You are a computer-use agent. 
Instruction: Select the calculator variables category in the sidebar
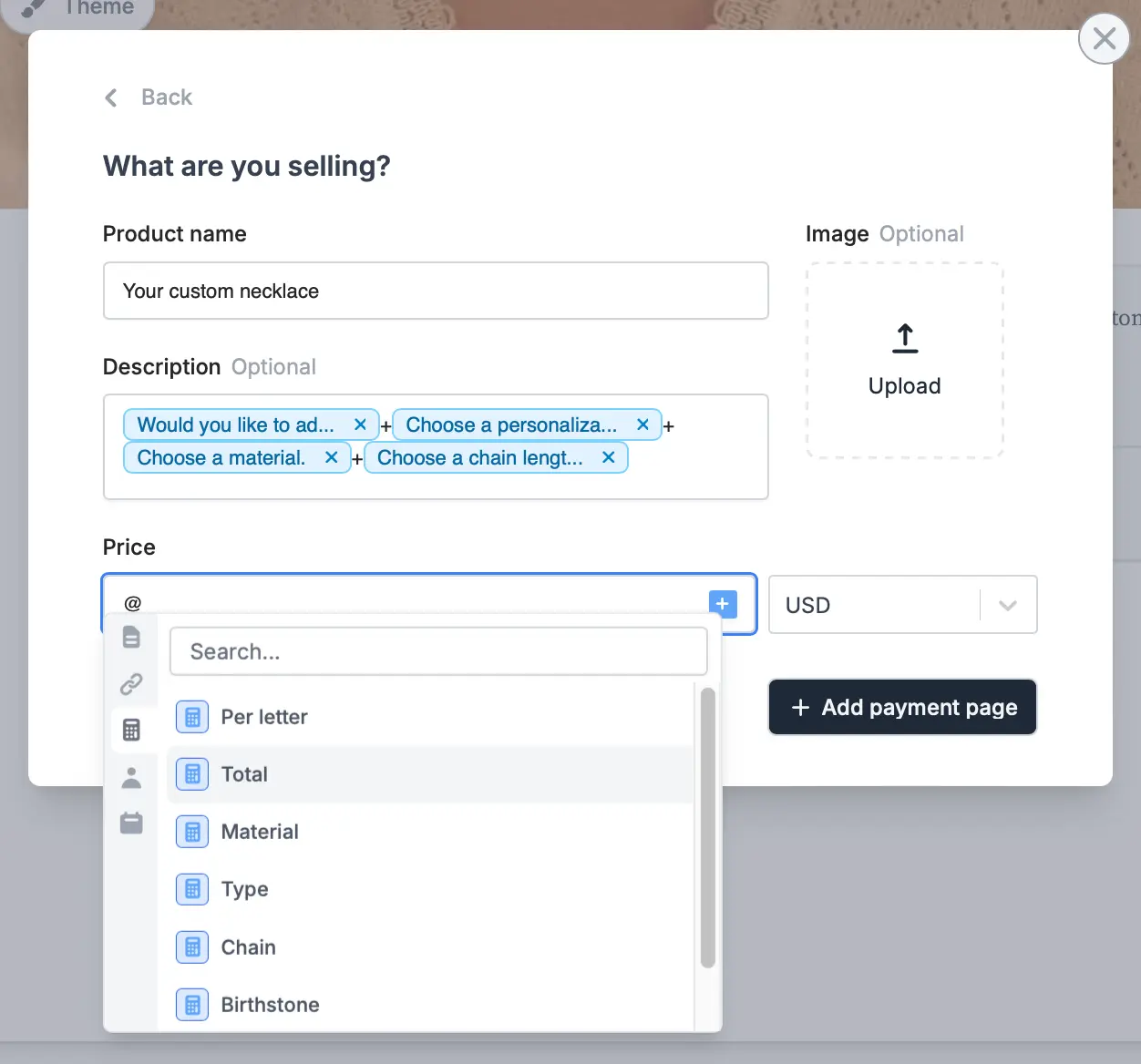pyautogui.click(x=132, y=730)
